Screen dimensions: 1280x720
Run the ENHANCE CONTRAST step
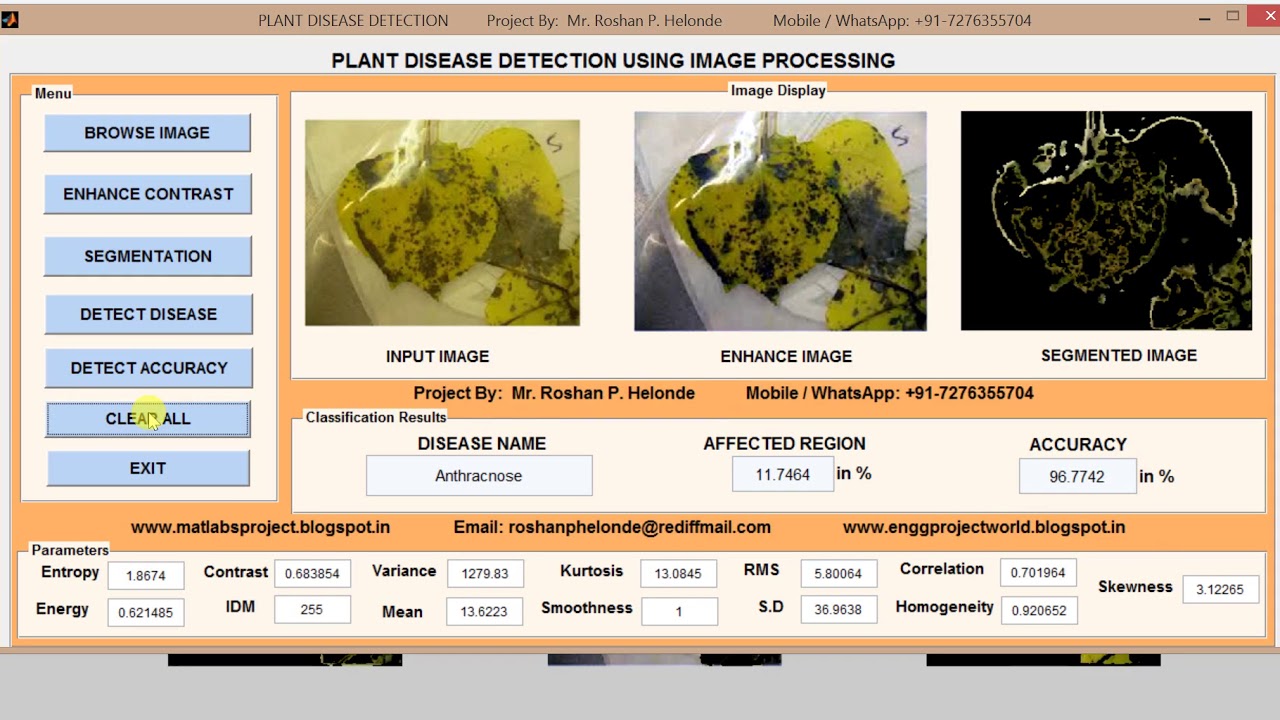pos(148,194)
